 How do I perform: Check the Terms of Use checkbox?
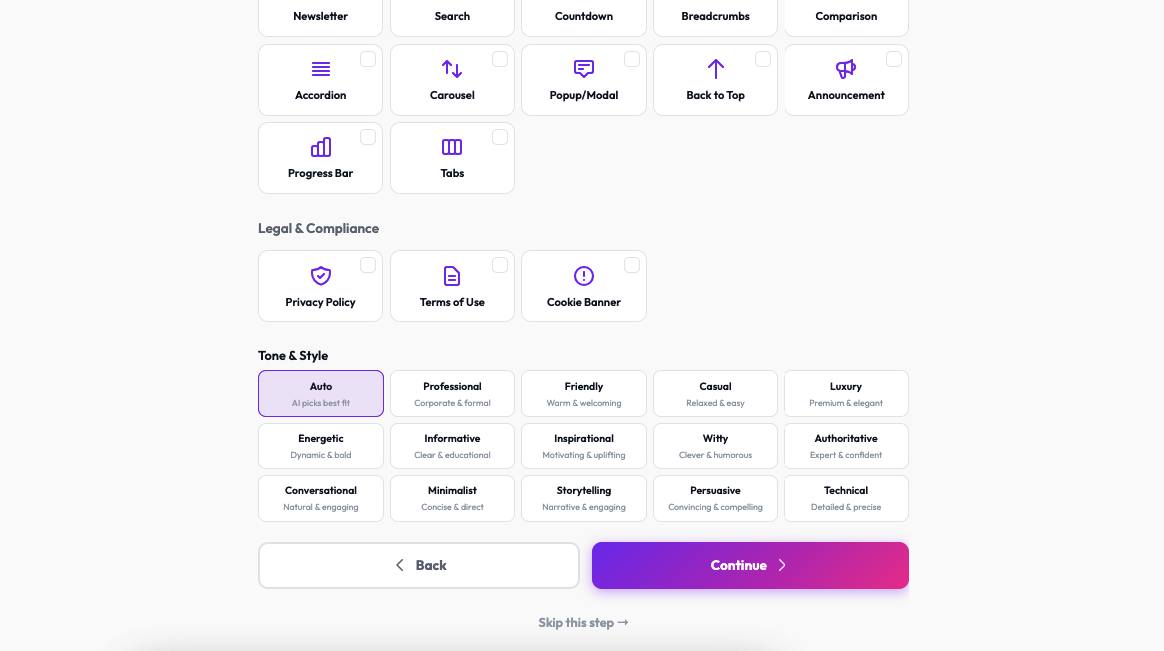point(500,265)
